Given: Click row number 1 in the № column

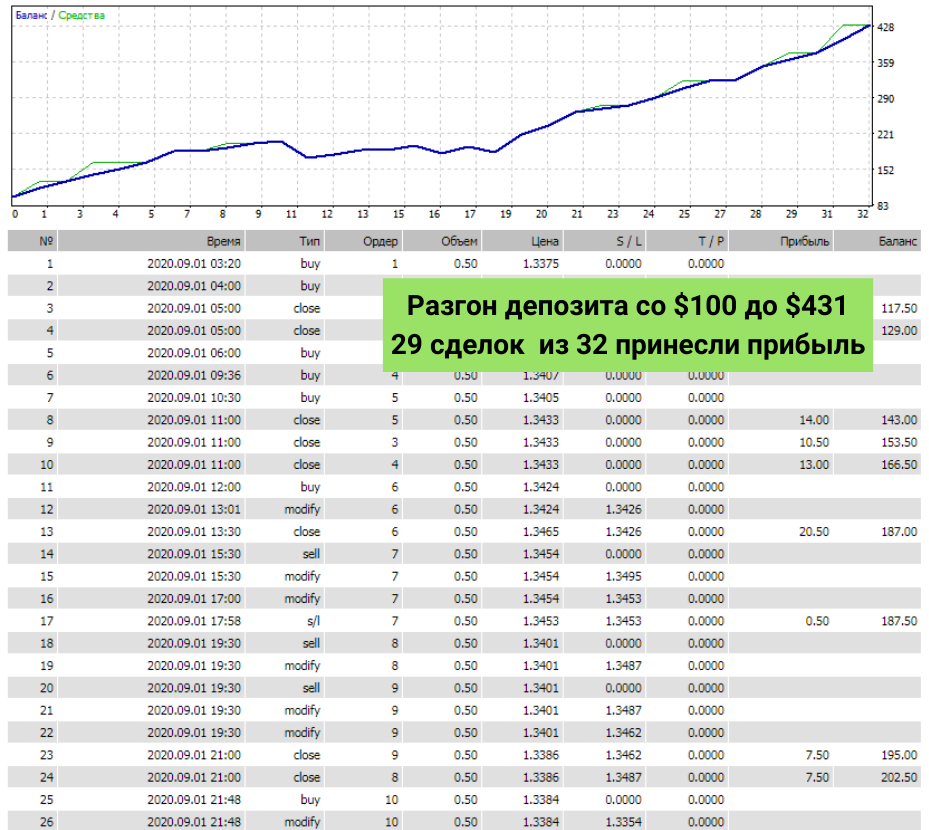Looking at the screenshot, I should (x=50, y=264).
